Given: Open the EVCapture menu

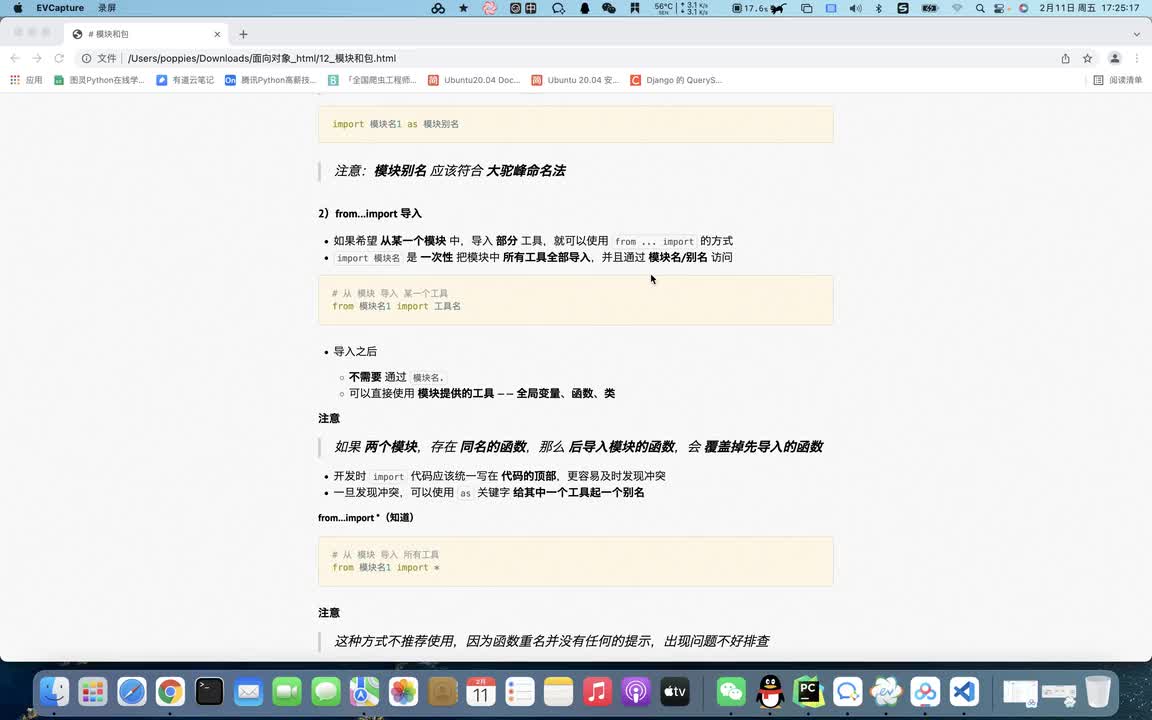Looking at the screenshot, I should click(60, 8).
